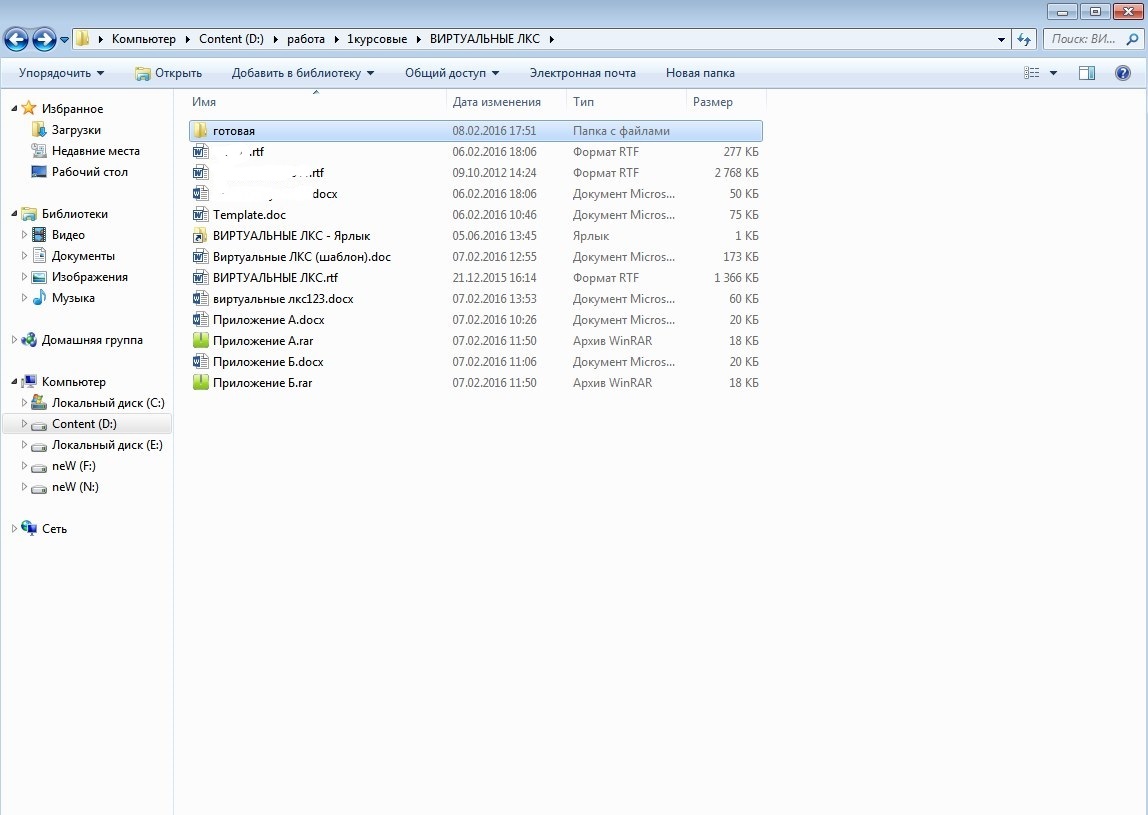1148x815 pixels.
Task: Open the Добавить в библиотеку dropdown
Action: coord(303,73)
